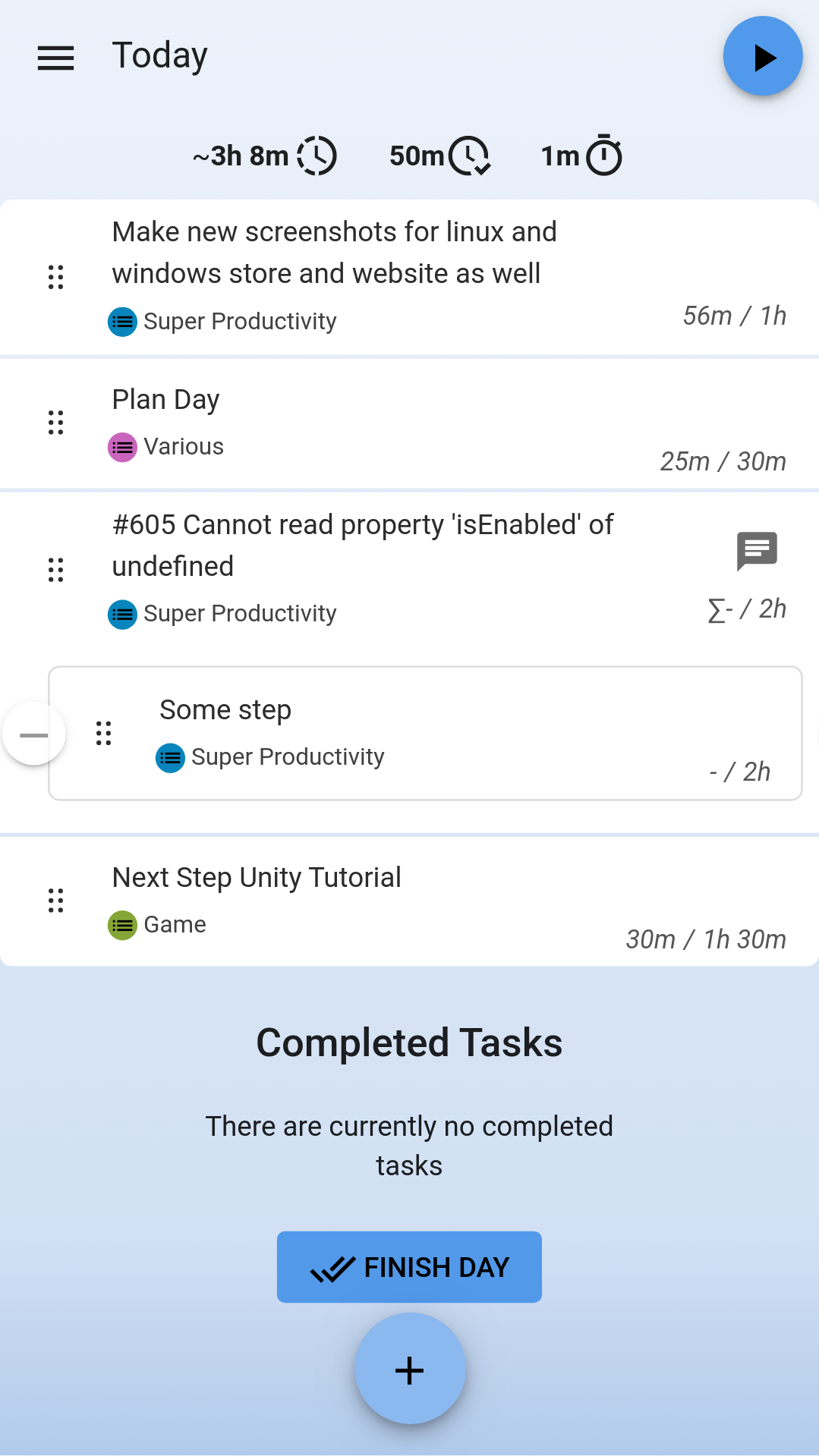Start tracking with the play button
Screen dimensions: 819x1456
tap(762, 57)
